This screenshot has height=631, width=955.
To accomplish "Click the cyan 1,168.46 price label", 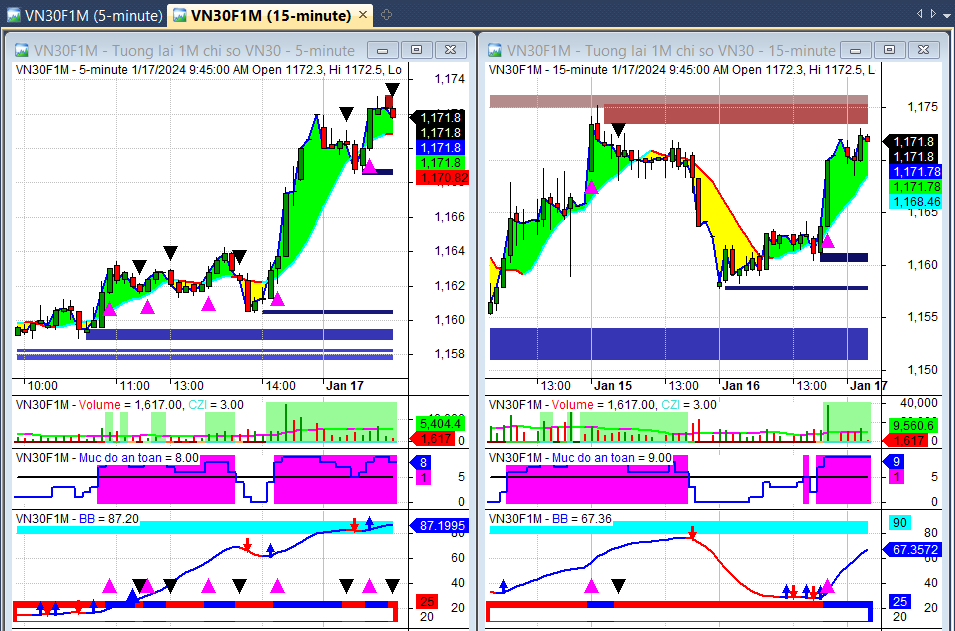I will coord(915,202).
